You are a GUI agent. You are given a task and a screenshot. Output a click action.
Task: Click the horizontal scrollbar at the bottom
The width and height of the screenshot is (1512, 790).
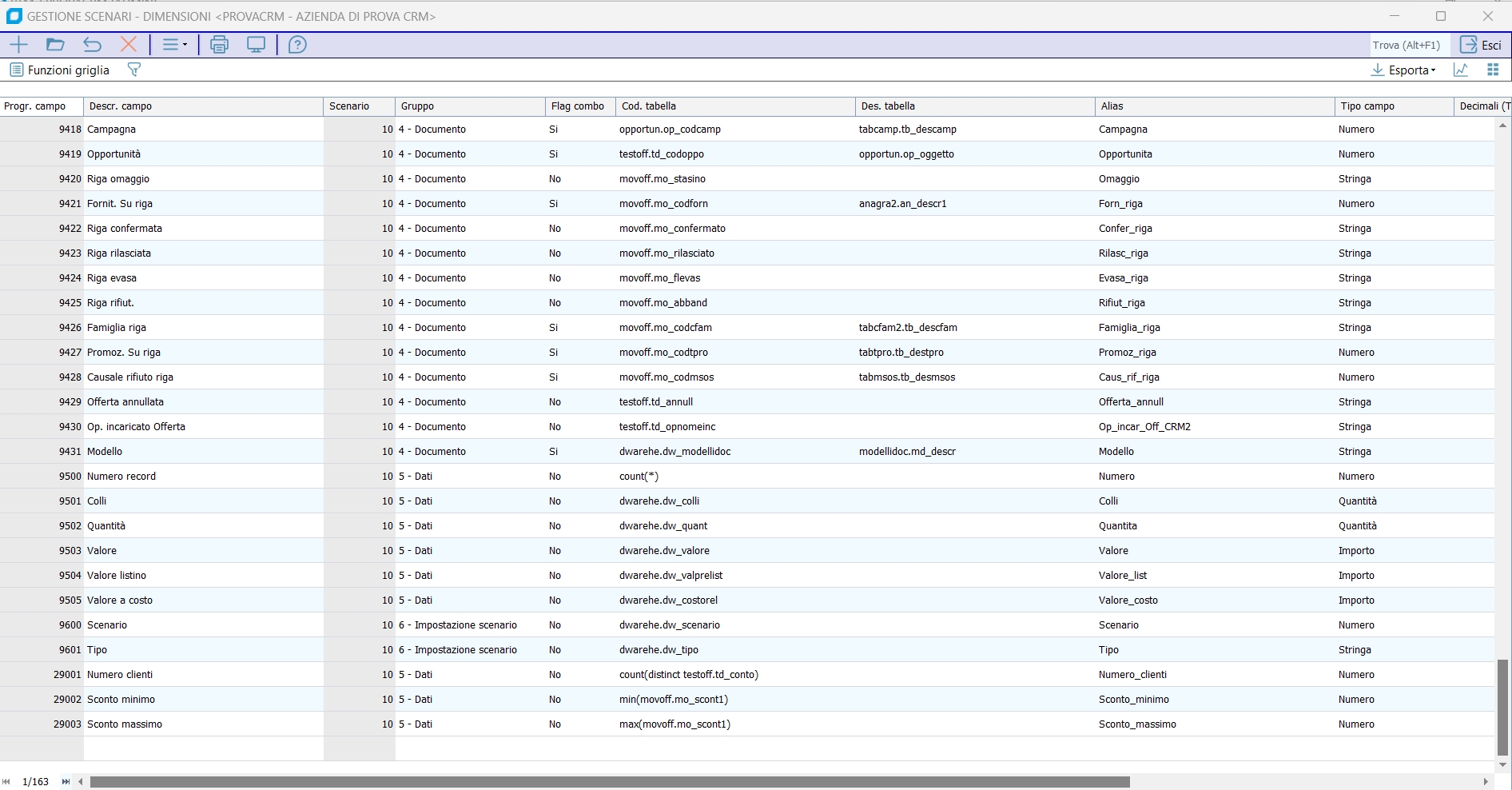(609, 781)
